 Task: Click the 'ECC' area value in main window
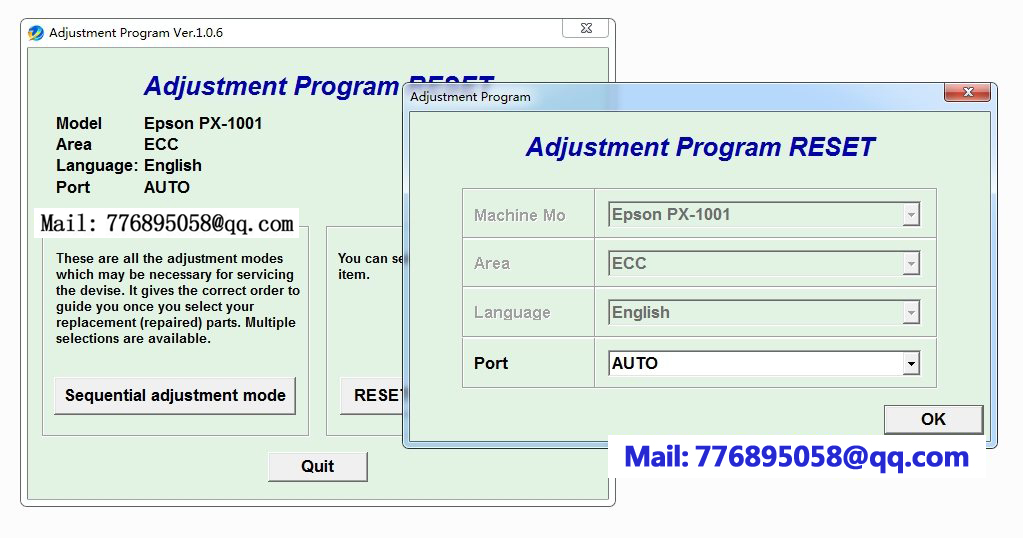tap(161, 144)
